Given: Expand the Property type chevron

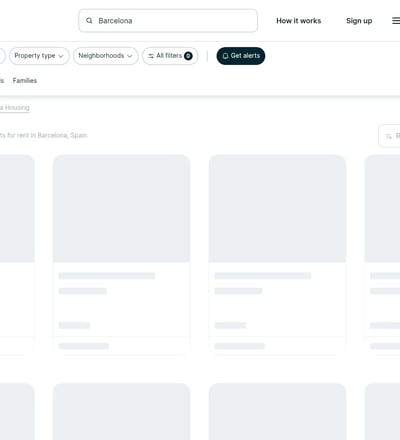Looking at the screenshot, I should (61, 56).
